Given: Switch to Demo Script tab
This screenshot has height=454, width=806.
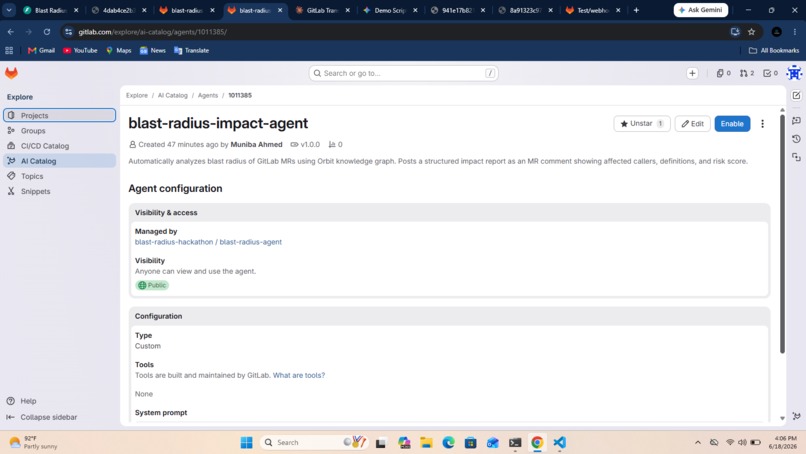Looking at the screenshot, I should 391,10.
